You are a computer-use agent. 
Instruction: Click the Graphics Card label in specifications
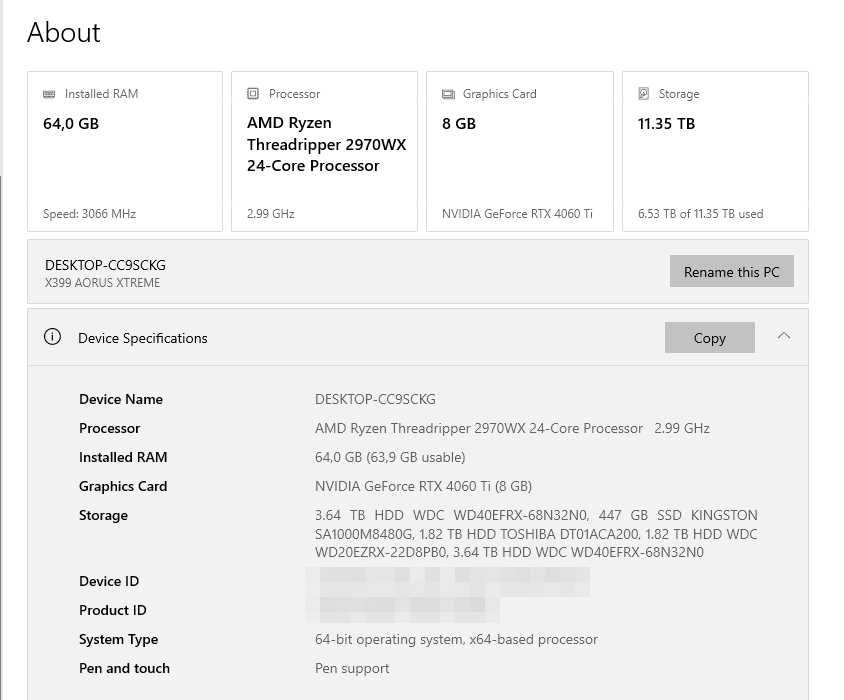coord(123,486)
